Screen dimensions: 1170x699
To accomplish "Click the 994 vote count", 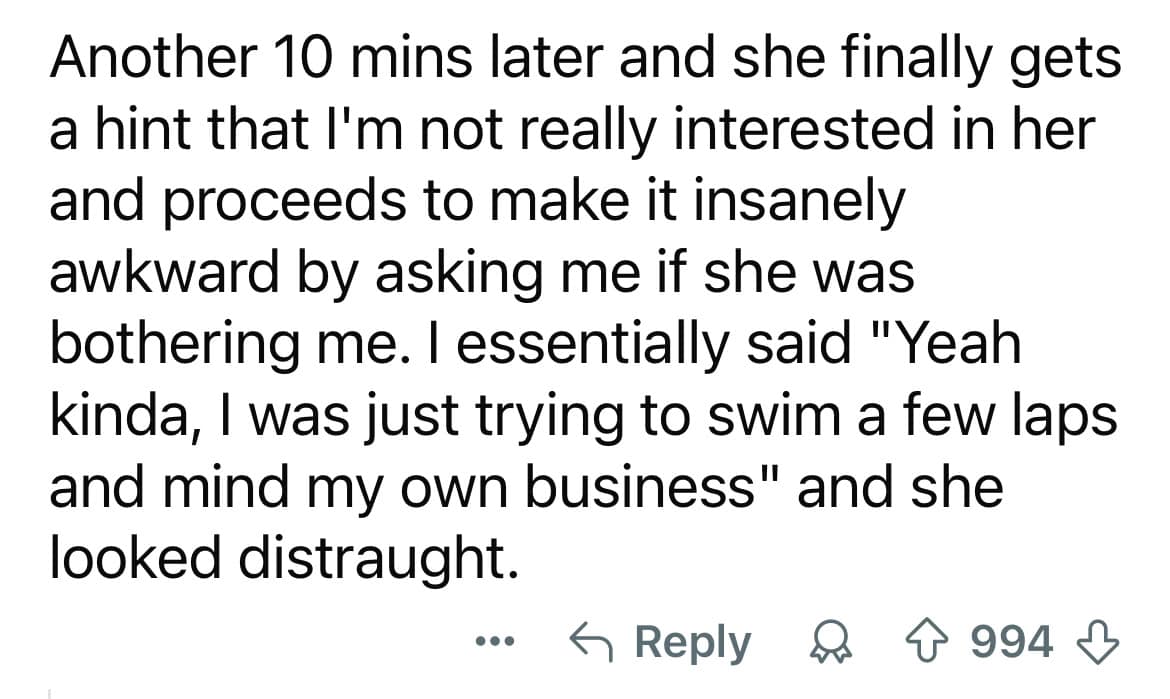I will pos(1014,642).
